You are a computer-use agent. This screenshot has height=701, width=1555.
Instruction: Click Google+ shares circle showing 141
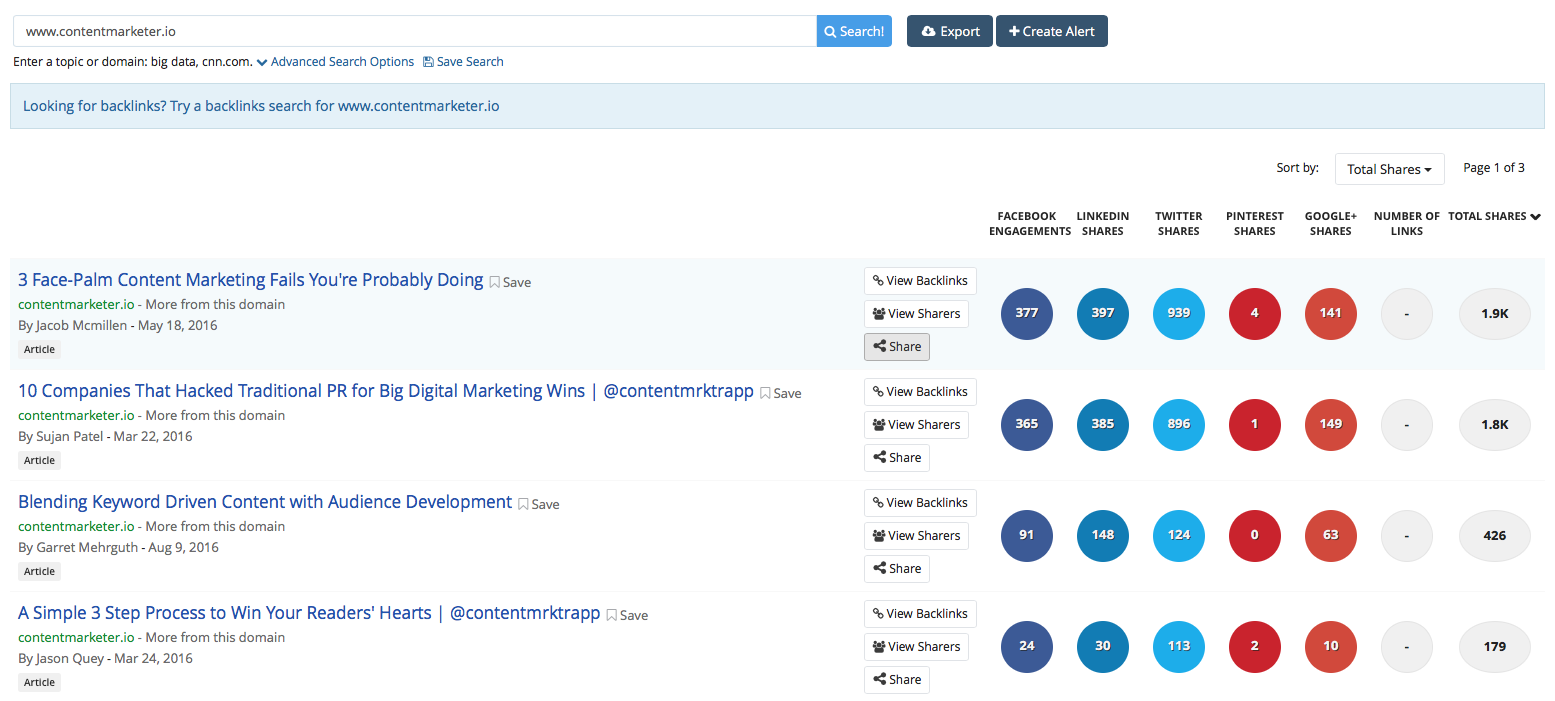coord(1331,313)
